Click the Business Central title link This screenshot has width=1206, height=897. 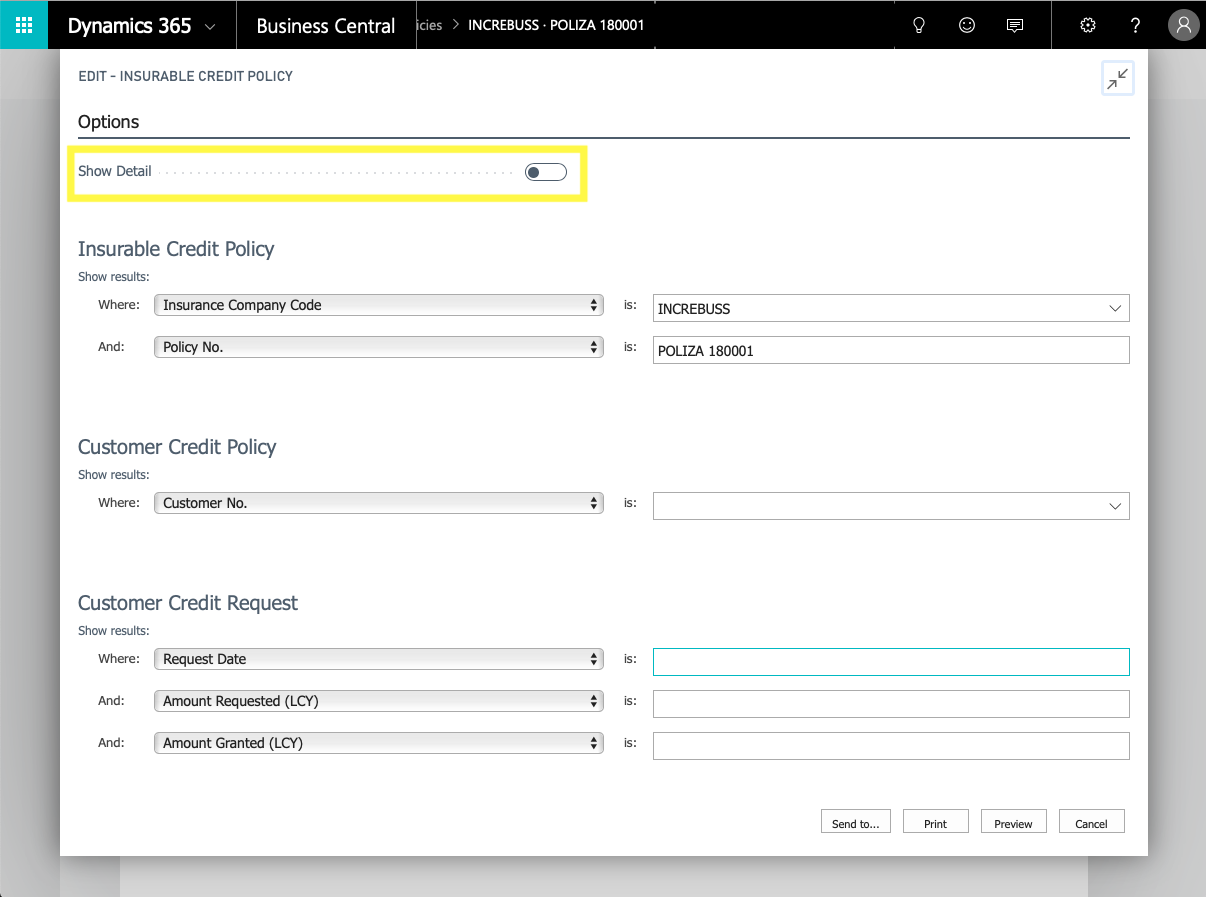click(x=326, y=26)
